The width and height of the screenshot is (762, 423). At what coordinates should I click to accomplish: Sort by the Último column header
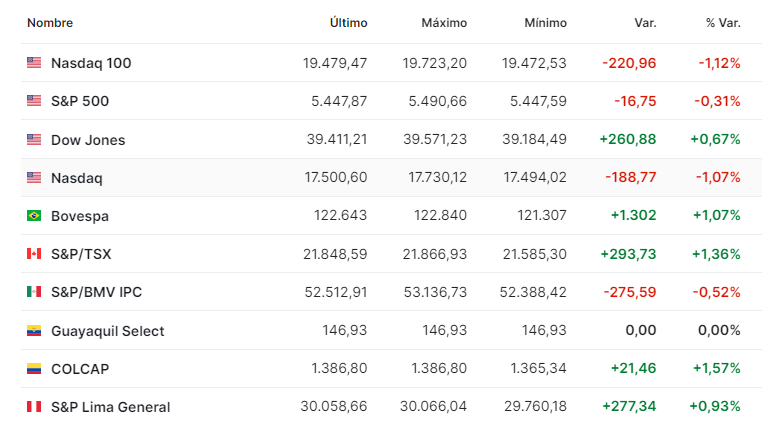[348, 23]
